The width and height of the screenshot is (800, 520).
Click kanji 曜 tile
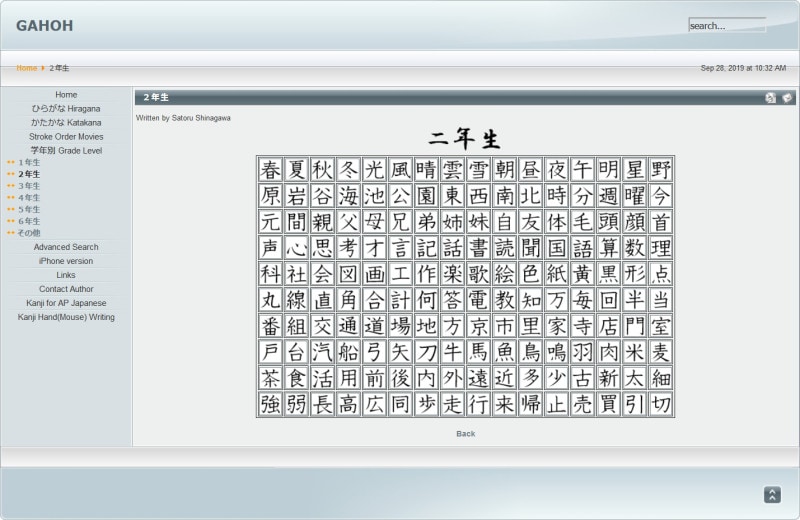point(635,196)
